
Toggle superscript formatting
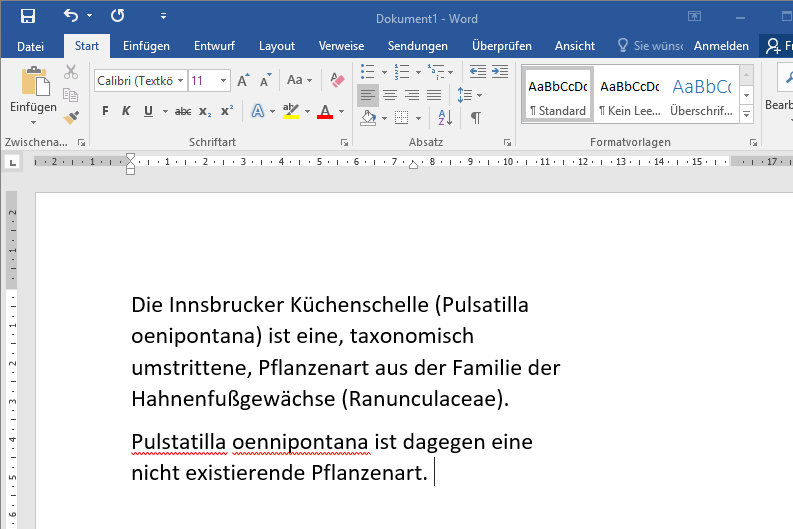pyautogui.click(x=227, y=111)
